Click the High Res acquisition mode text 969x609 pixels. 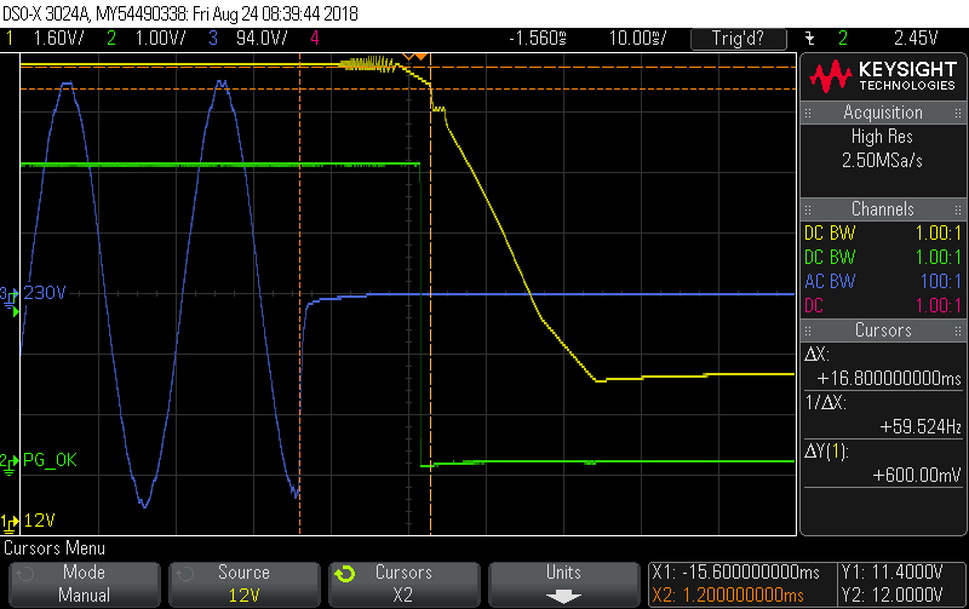pyautogui.click(x=882, y=136)
